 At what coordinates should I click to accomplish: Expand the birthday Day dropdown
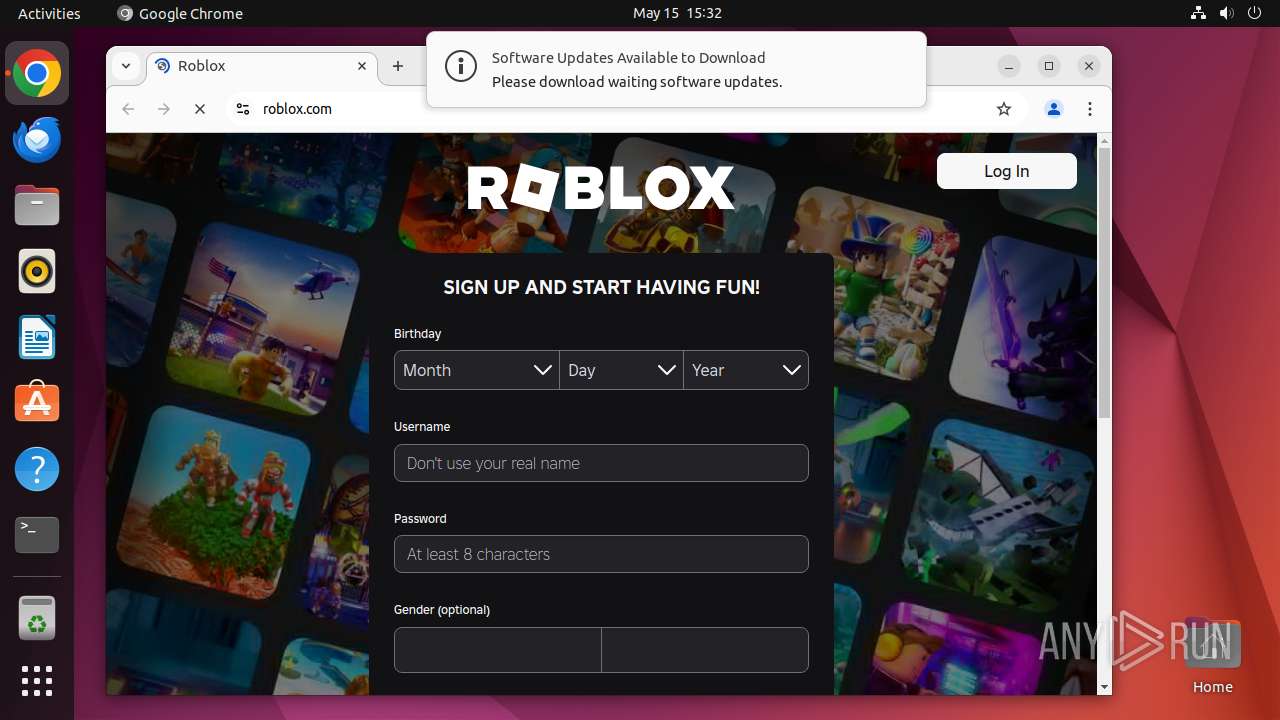coord(621,370)
